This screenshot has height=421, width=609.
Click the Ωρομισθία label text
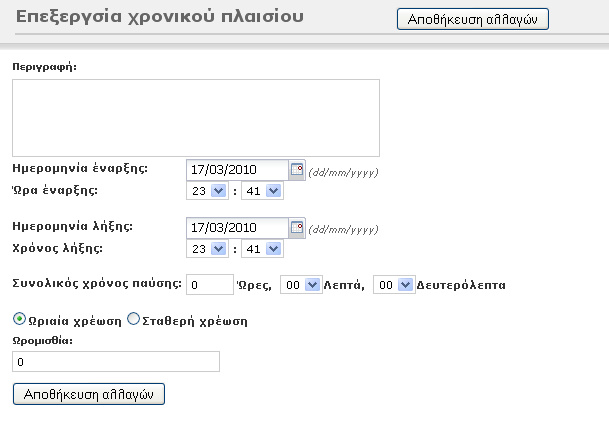click(42, 340)
